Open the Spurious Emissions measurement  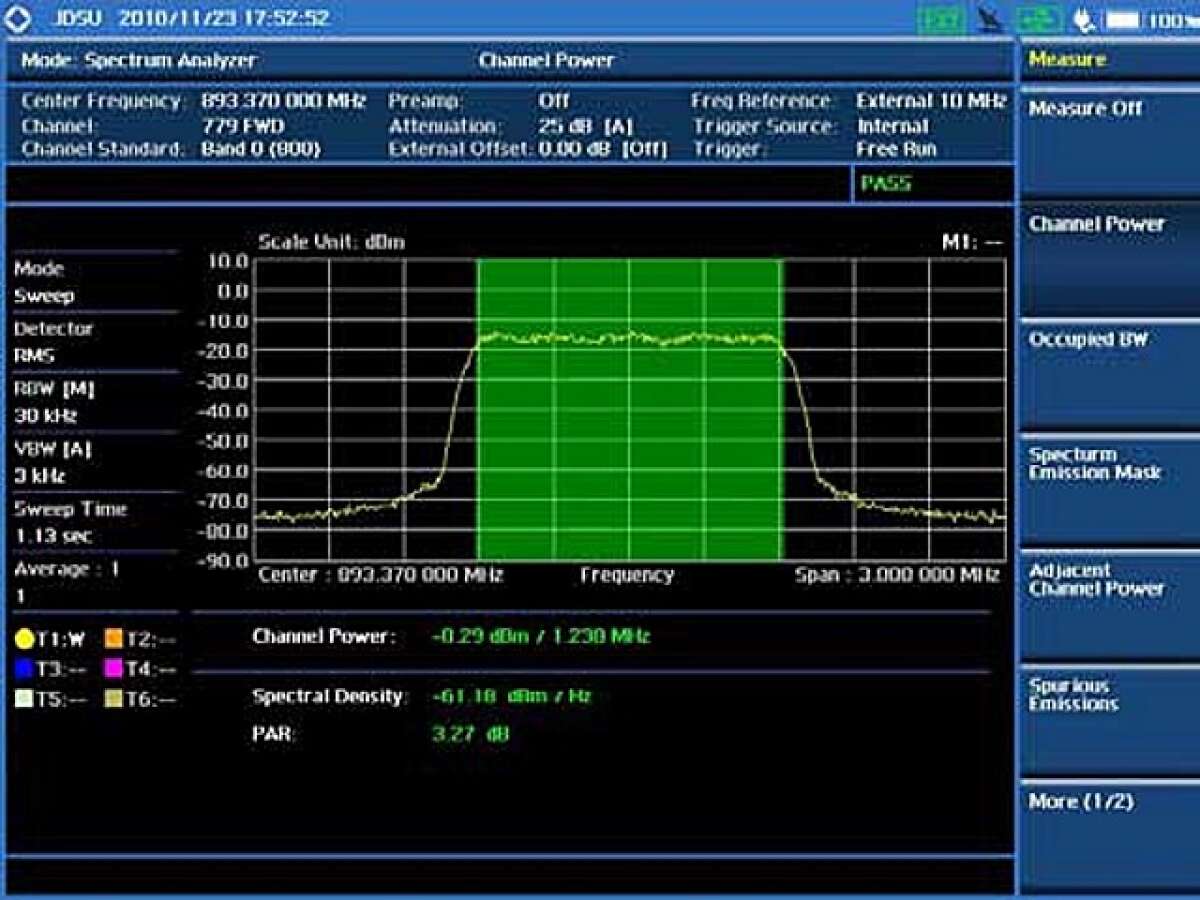pos(1109,722)
